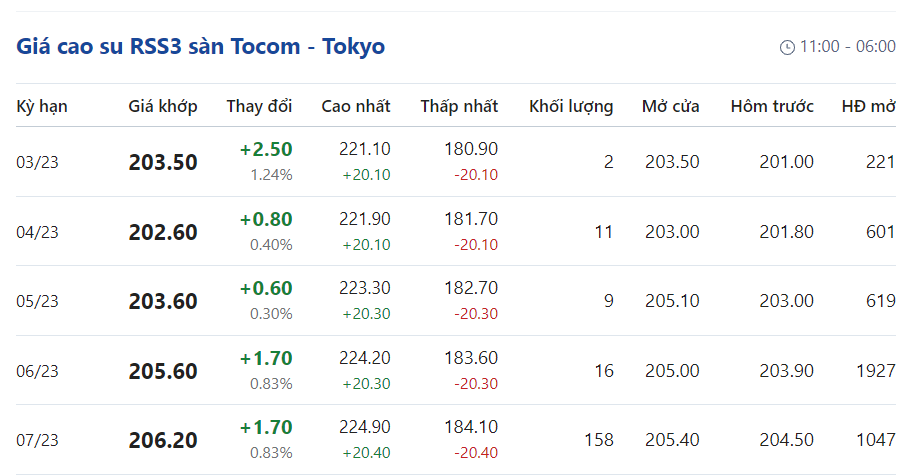
Task: Select the "Thấp nhất" column header
Action: click(x=459, y=106)
